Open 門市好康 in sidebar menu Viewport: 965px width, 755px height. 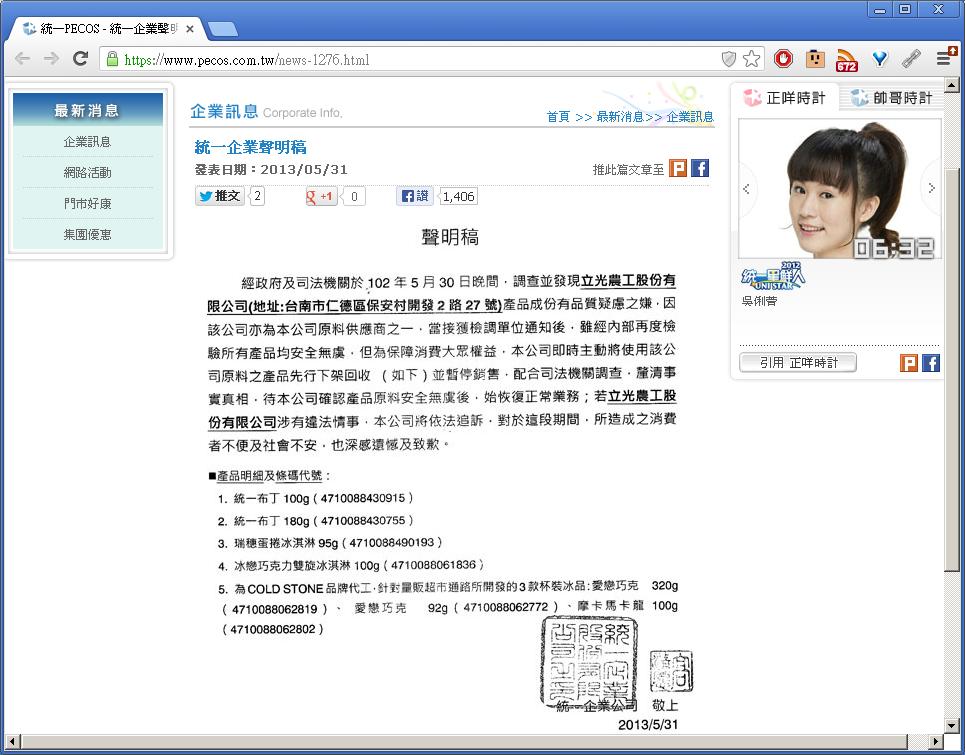[x=87, y=204]
